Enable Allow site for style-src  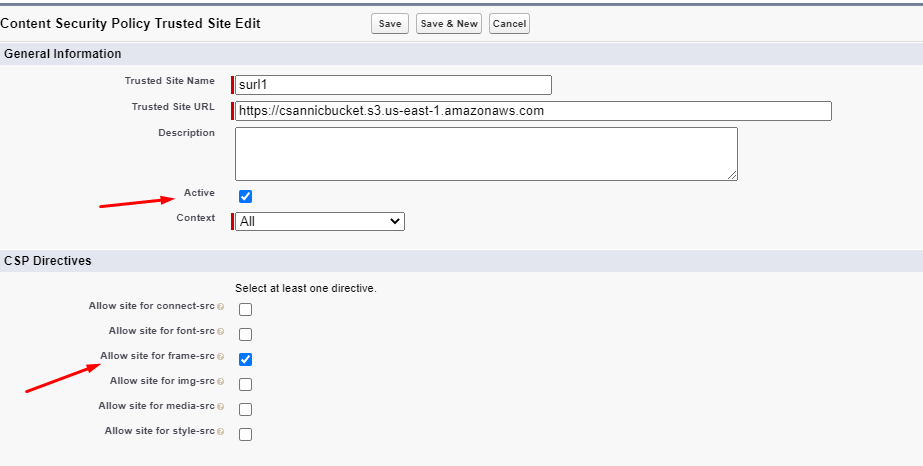pos(245,435)
